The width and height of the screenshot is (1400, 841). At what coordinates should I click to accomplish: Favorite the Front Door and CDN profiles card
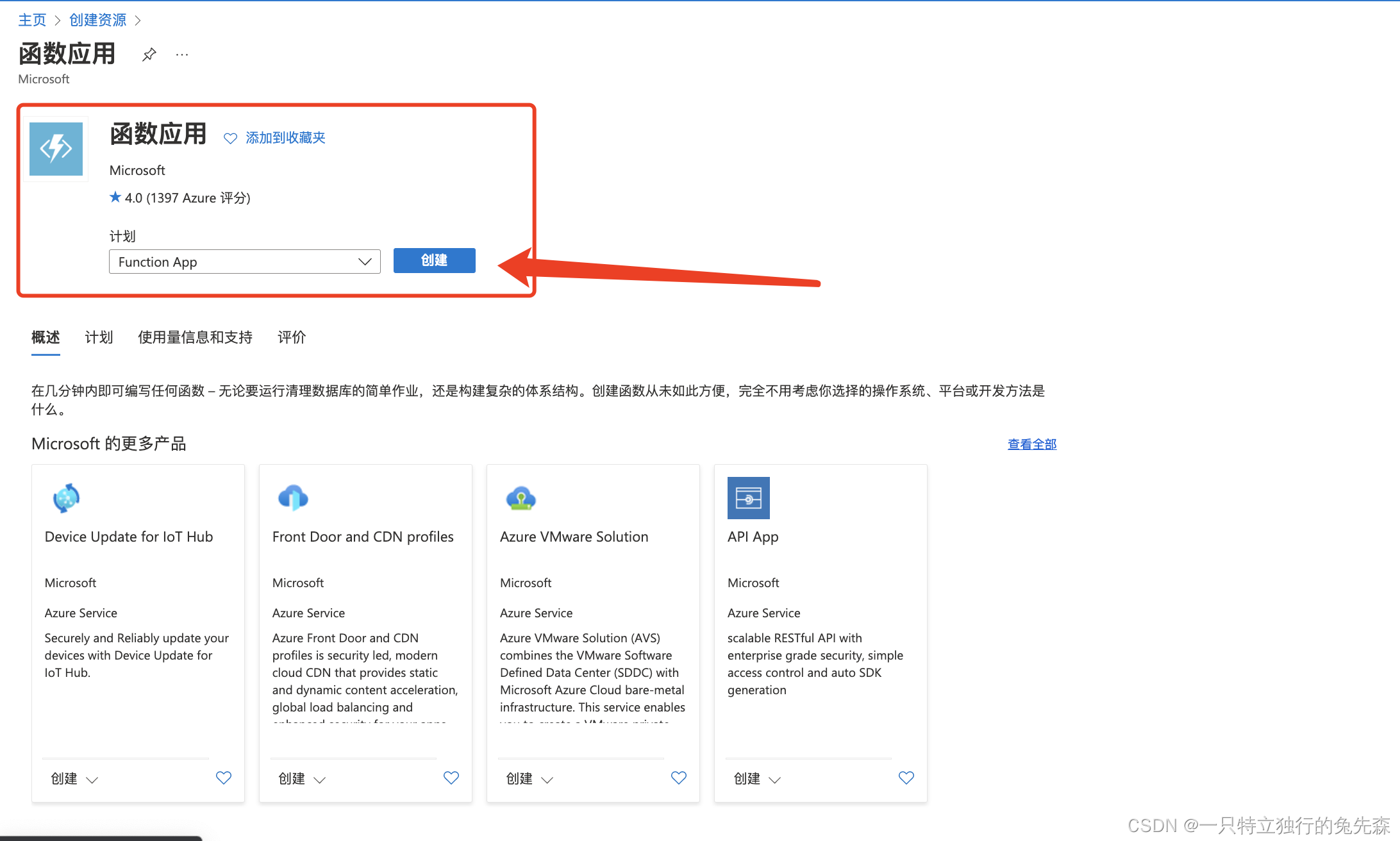click(x=451, y=778)
